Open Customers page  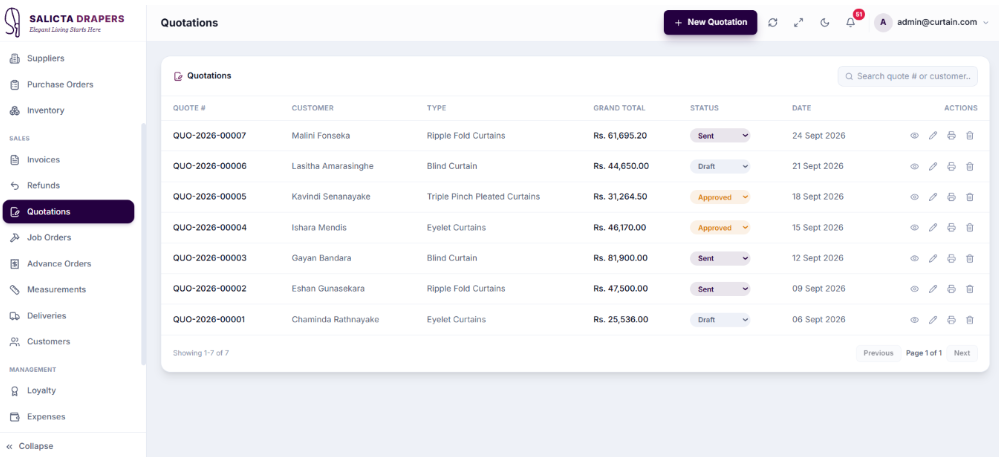pyautogui.click(x=68, y=342)
